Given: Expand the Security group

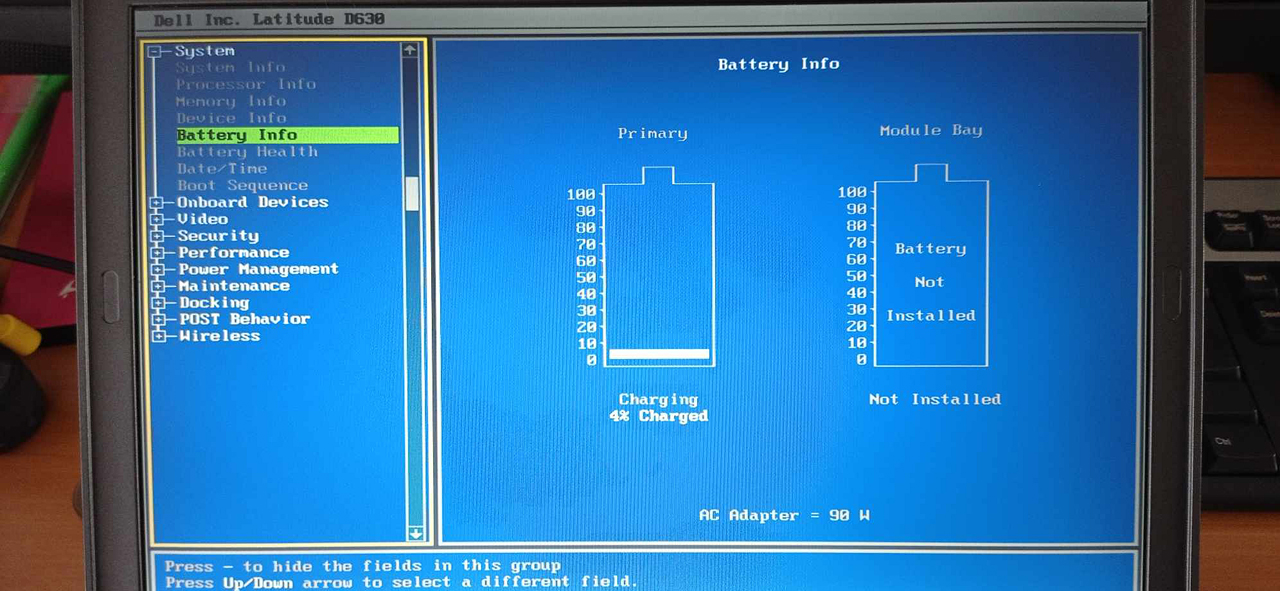Looking at the screenshot, I should (x=157, y=237).
